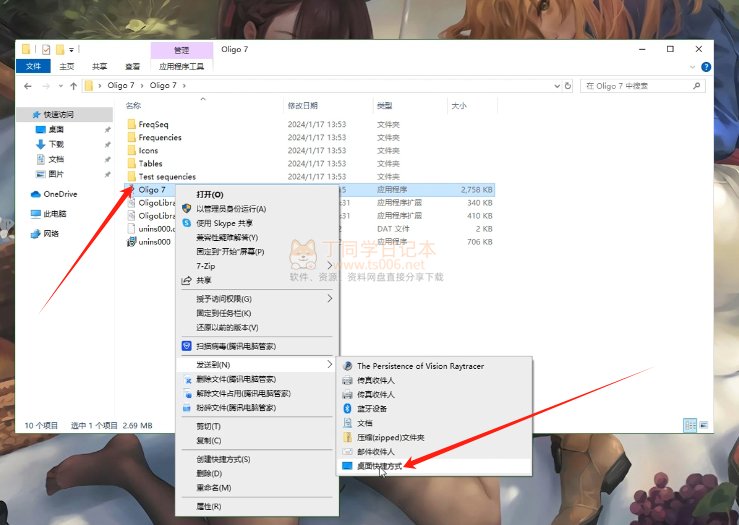The height and width of the screenshot is (525, 739).
Task: Choose 属性(R) in the context menu
Action: 257,506
